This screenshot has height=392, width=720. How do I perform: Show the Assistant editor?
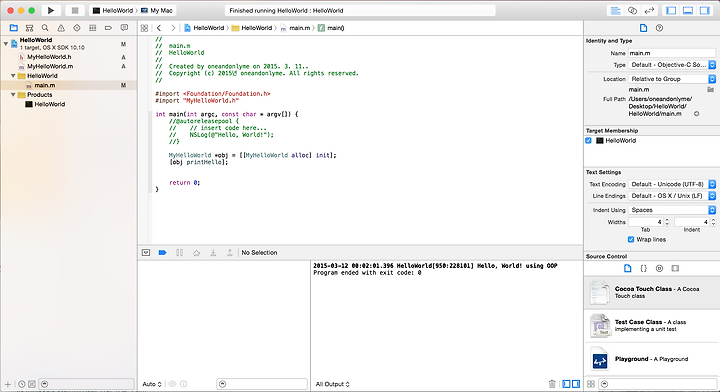point(632,11)
